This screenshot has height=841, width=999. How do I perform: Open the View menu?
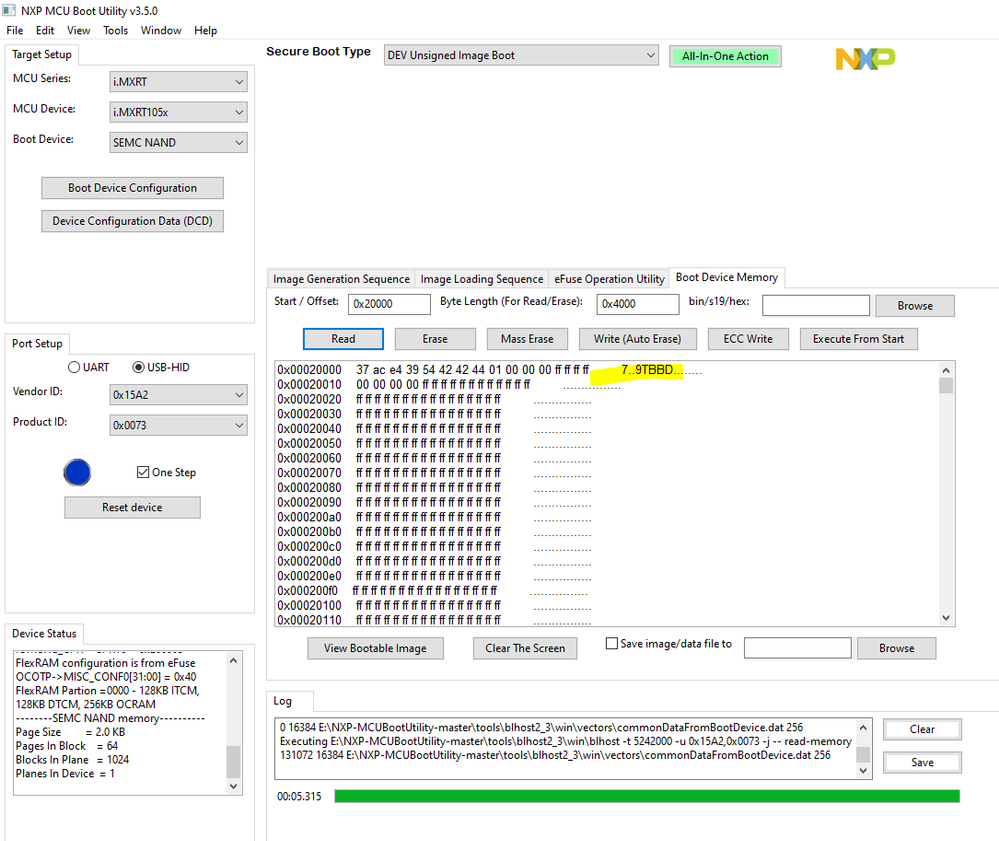79,31
